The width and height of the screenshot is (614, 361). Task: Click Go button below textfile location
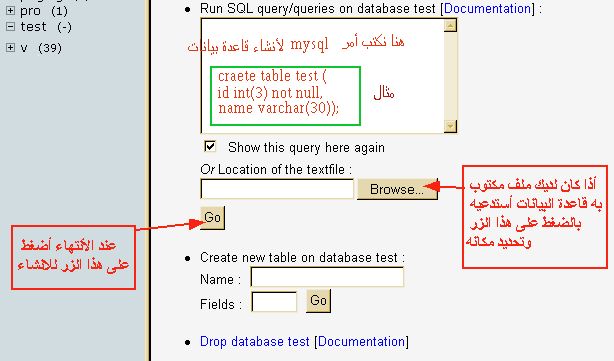coord(213,217)
